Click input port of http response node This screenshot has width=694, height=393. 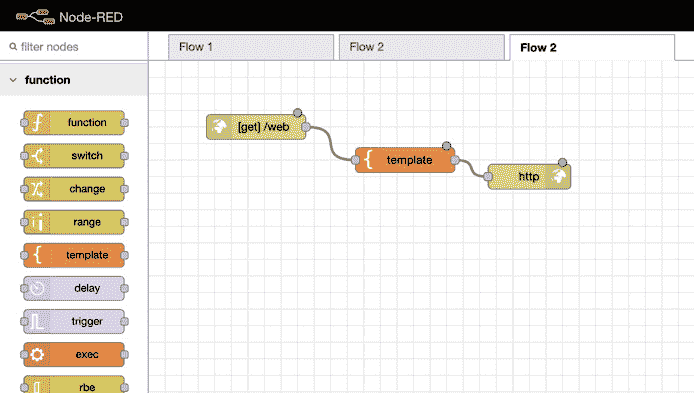point(488,177)
